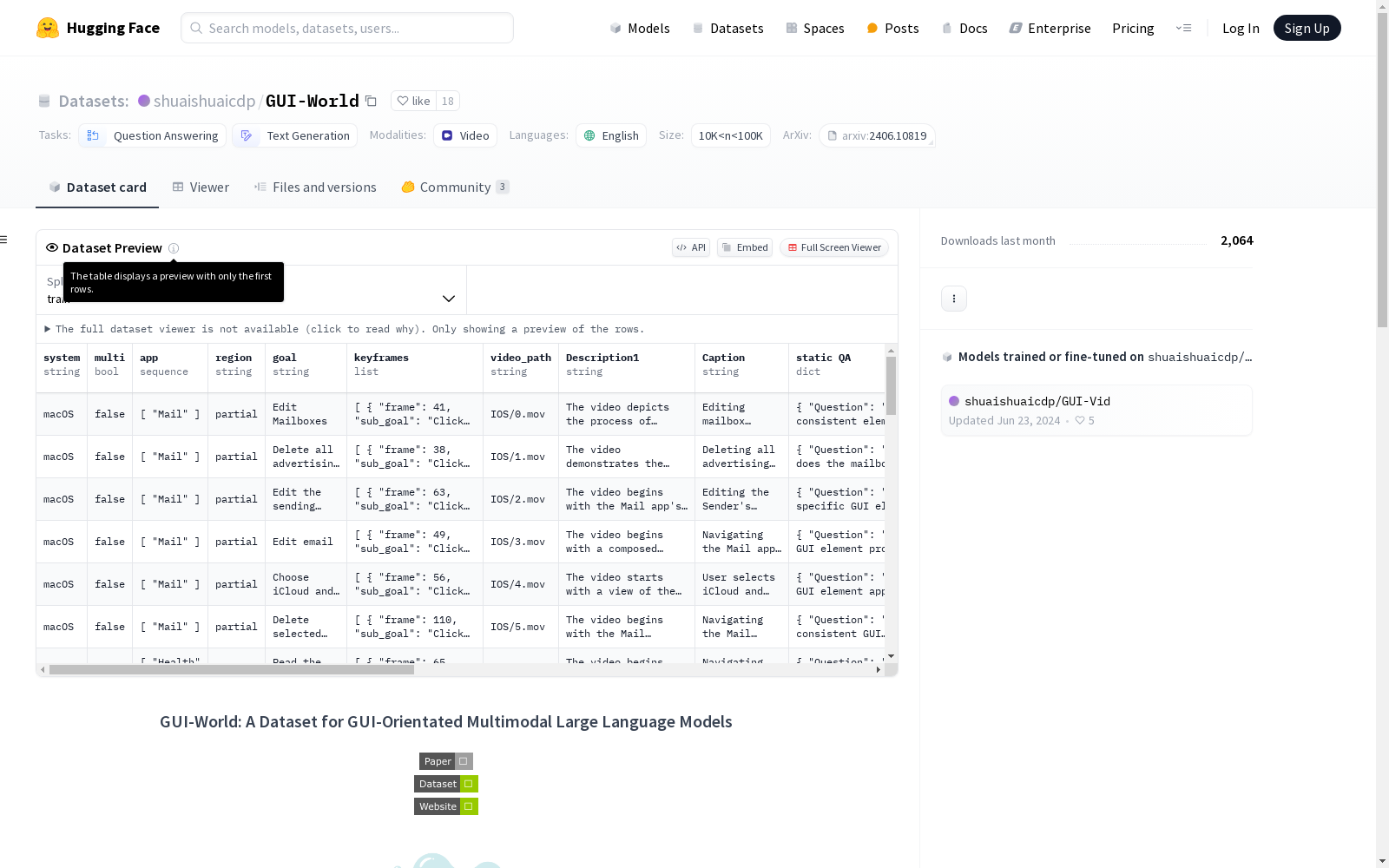Open Docs in top navigation
Viewport: 1389px width, 868px height.
click(964, 28)
